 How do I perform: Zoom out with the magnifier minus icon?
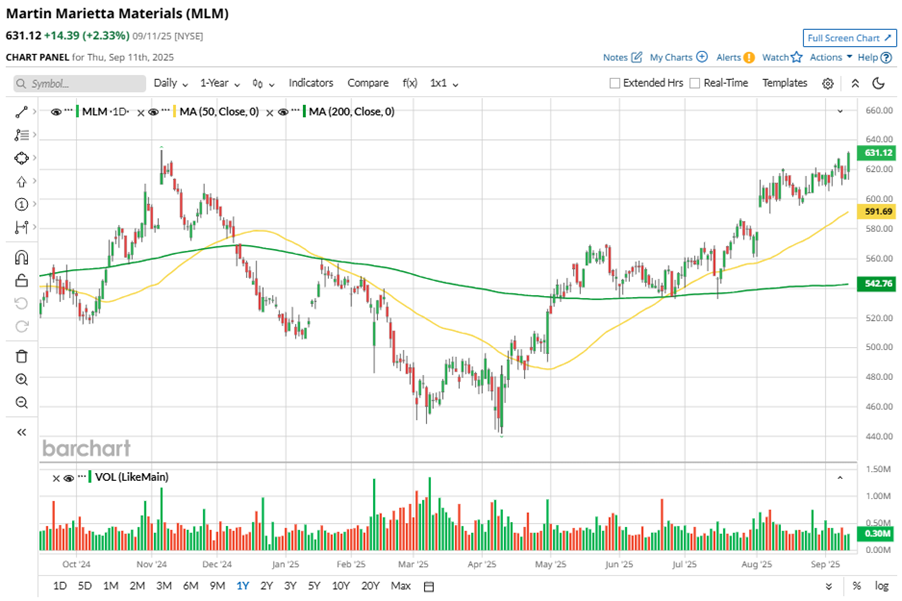[x=21, y=403]
